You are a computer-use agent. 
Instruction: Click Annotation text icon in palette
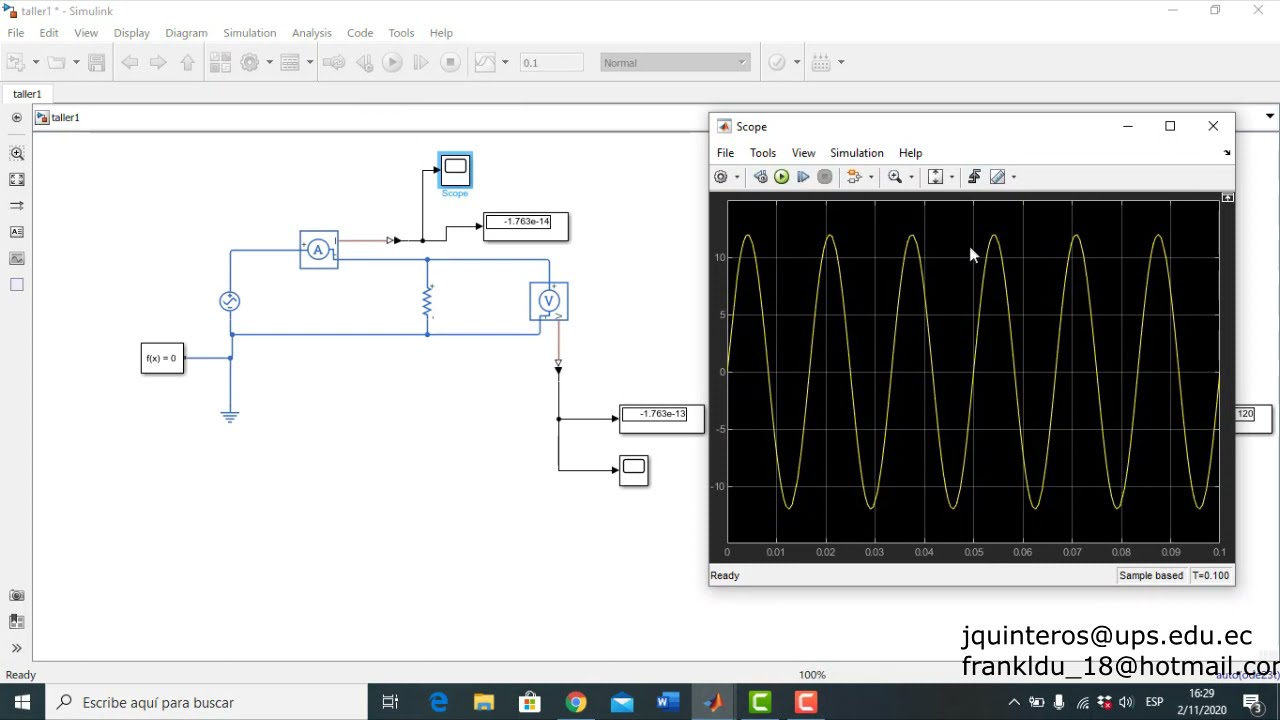tap(16, 232)
